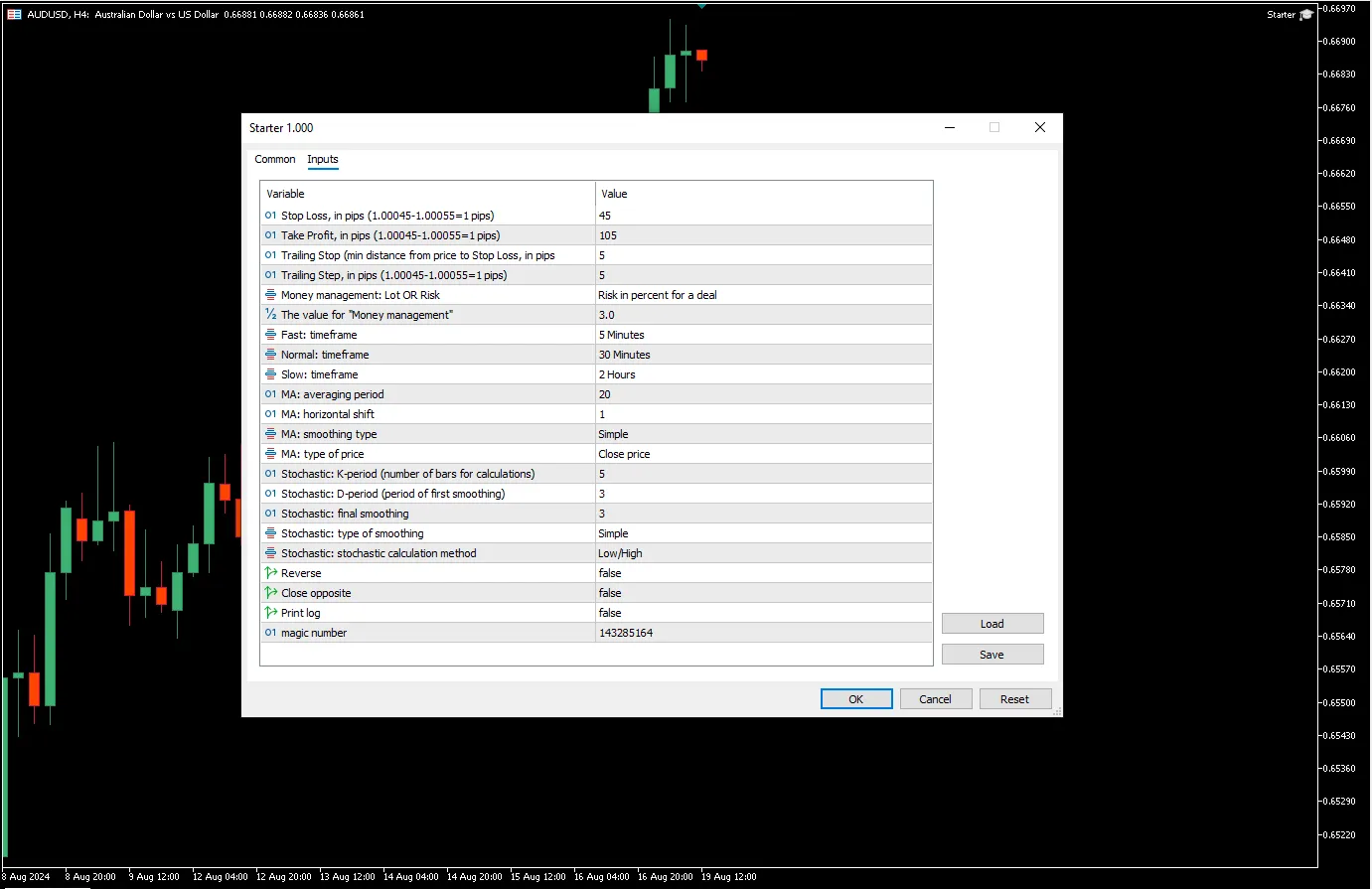1372x889 pixels.
Task: Click the fraction icon beside 'The value for' row
Action: pos(270,315)
